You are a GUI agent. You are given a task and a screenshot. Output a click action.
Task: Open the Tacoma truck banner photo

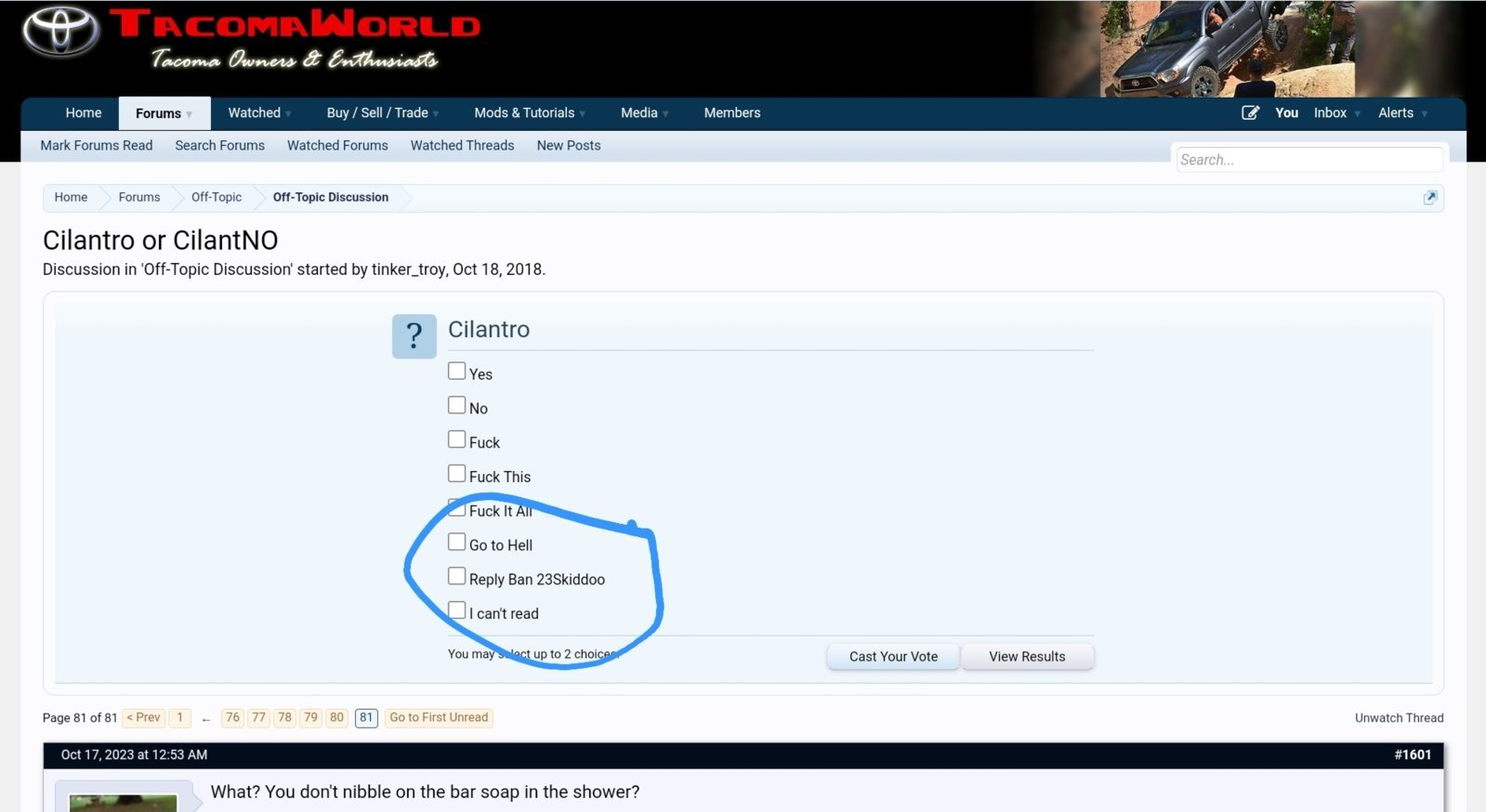1227,48
